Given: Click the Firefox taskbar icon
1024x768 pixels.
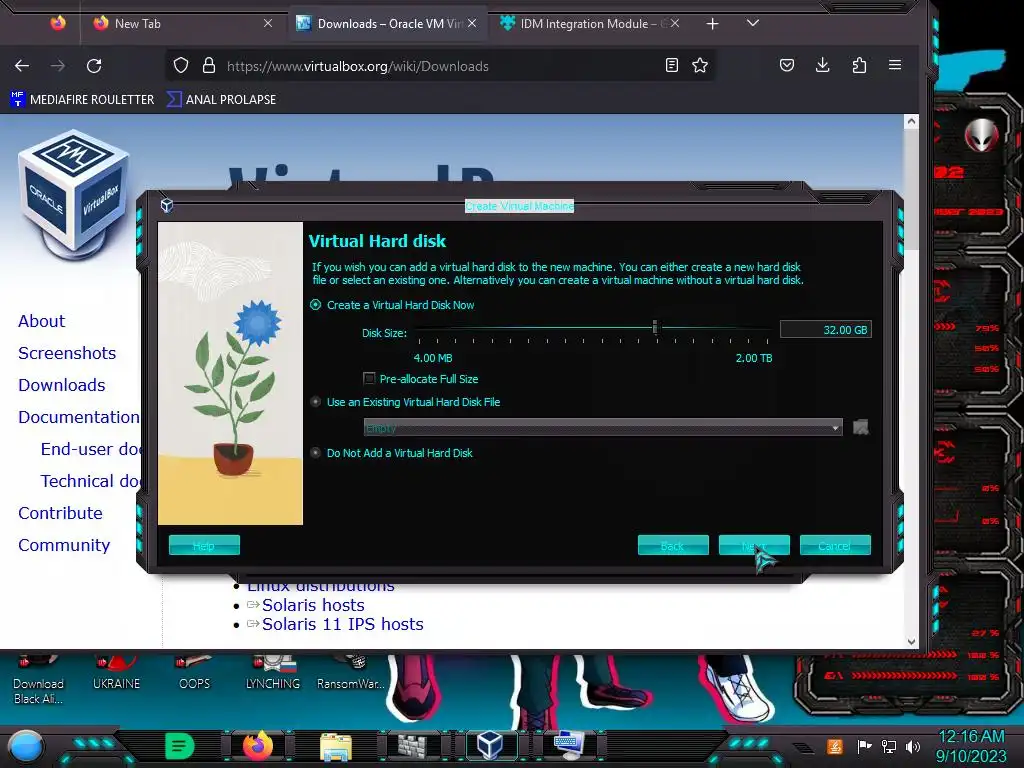Looking at the screenshot, I should [x=258, y=745].
